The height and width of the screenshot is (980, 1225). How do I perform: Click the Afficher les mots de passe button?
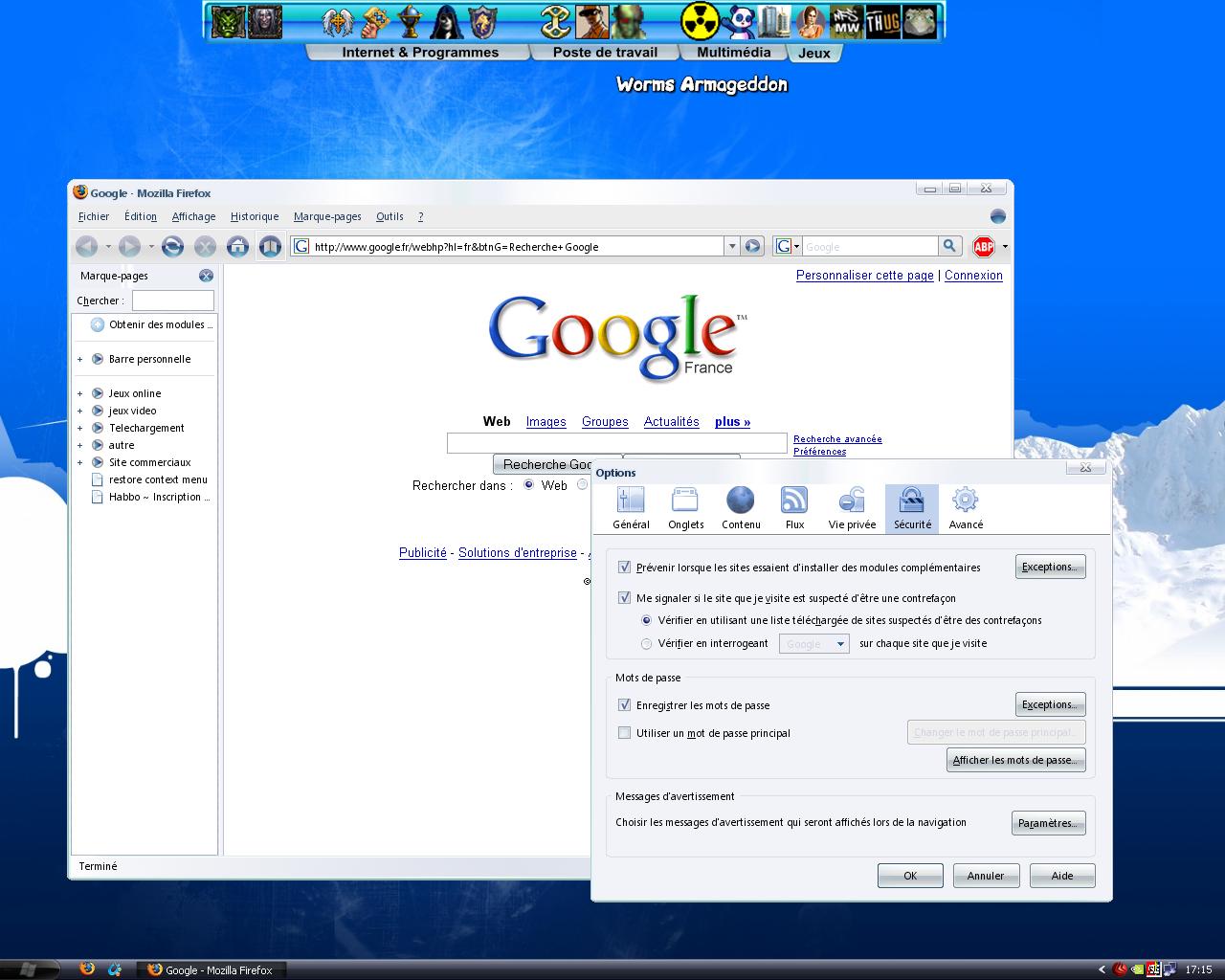1015,760
